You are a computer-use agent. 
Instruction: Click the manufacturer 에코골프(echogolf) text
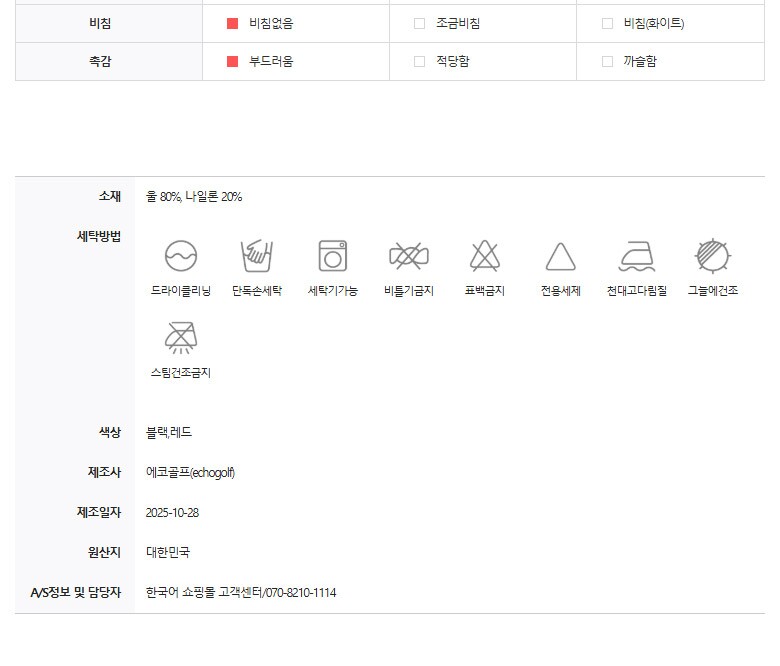(x=190, y=472)
